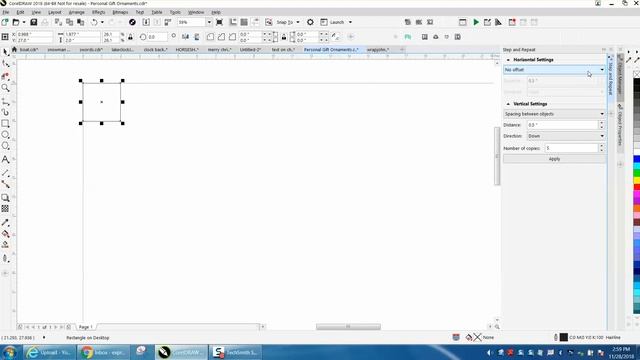Click the green Play macro icon

(476, 22)
